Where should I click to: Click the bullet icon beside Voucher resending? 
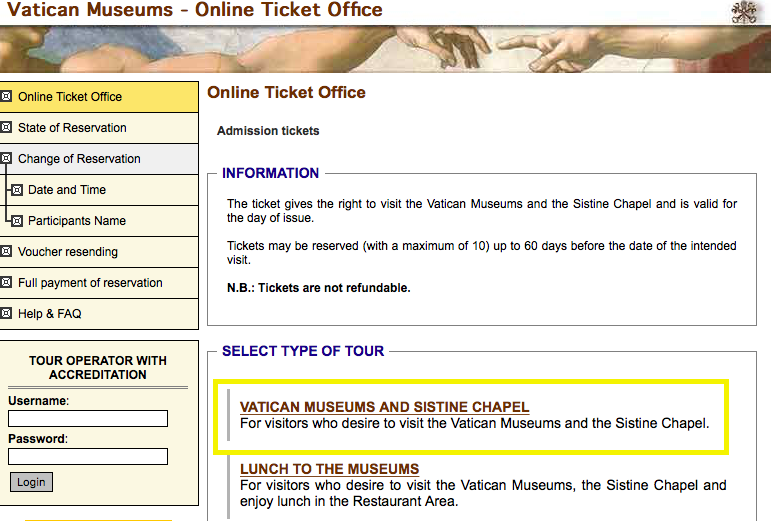tap(6, 252)
